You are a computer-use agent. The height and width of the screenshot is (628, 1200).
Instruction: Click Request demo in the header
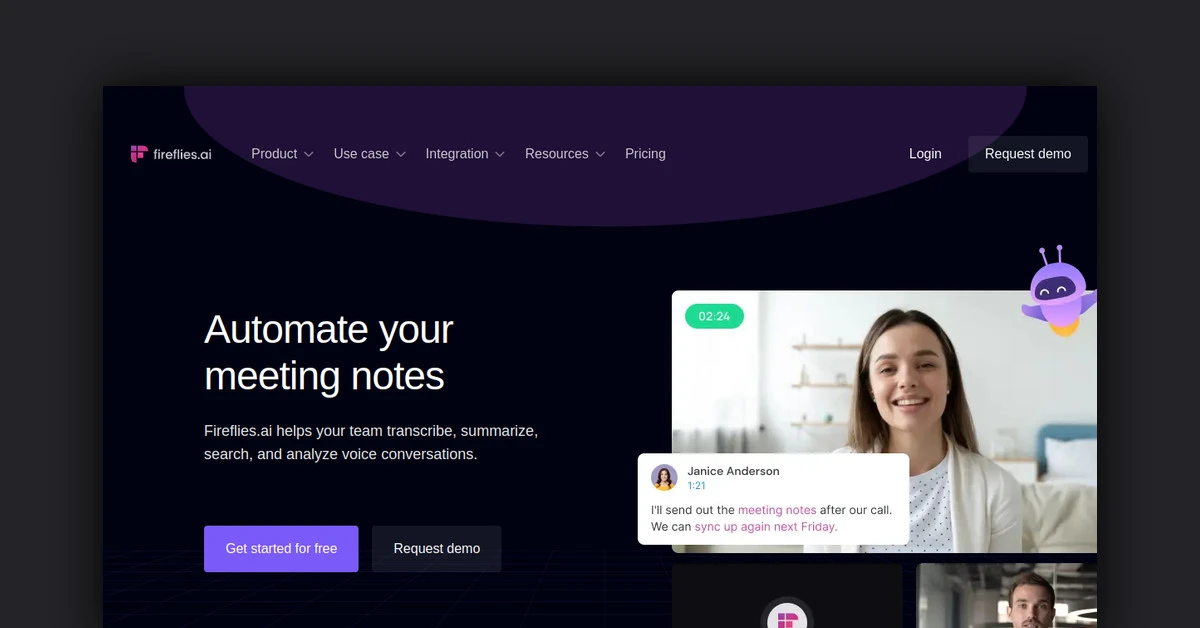point(1028,154)
